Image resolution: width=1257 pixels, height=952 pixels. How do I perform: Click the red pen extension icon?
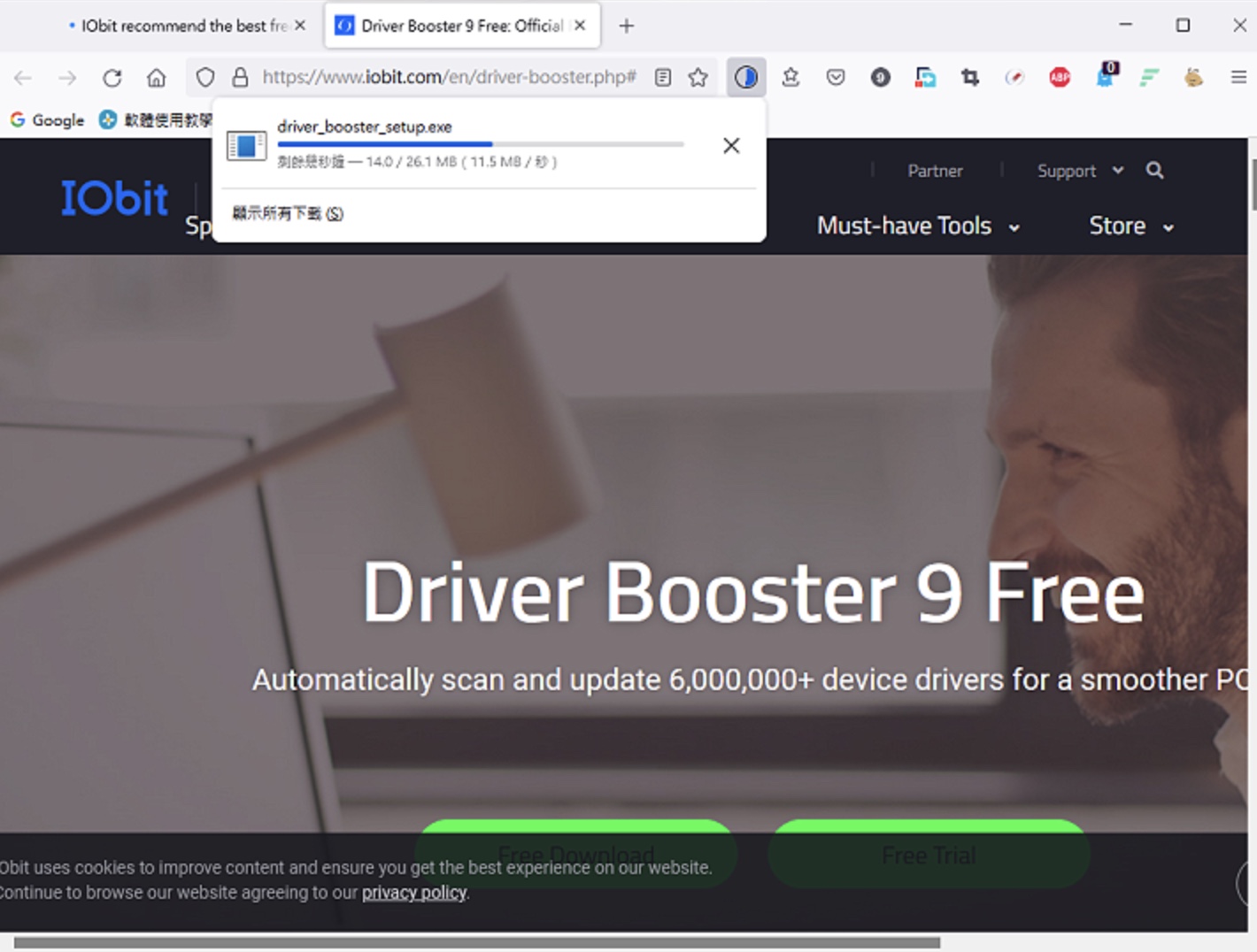tap(1014, 78)
